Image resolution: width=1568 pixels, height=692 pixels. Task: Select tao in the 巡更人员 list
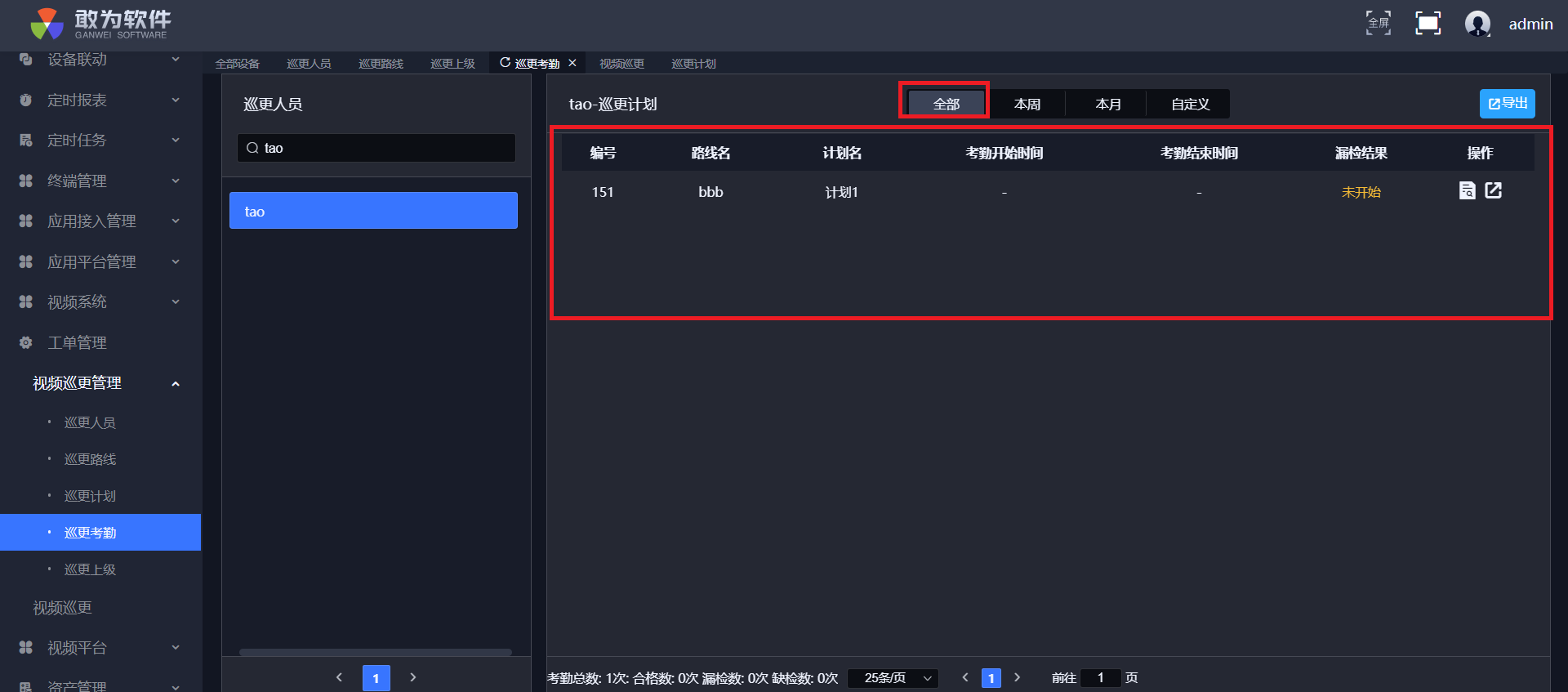373,211
